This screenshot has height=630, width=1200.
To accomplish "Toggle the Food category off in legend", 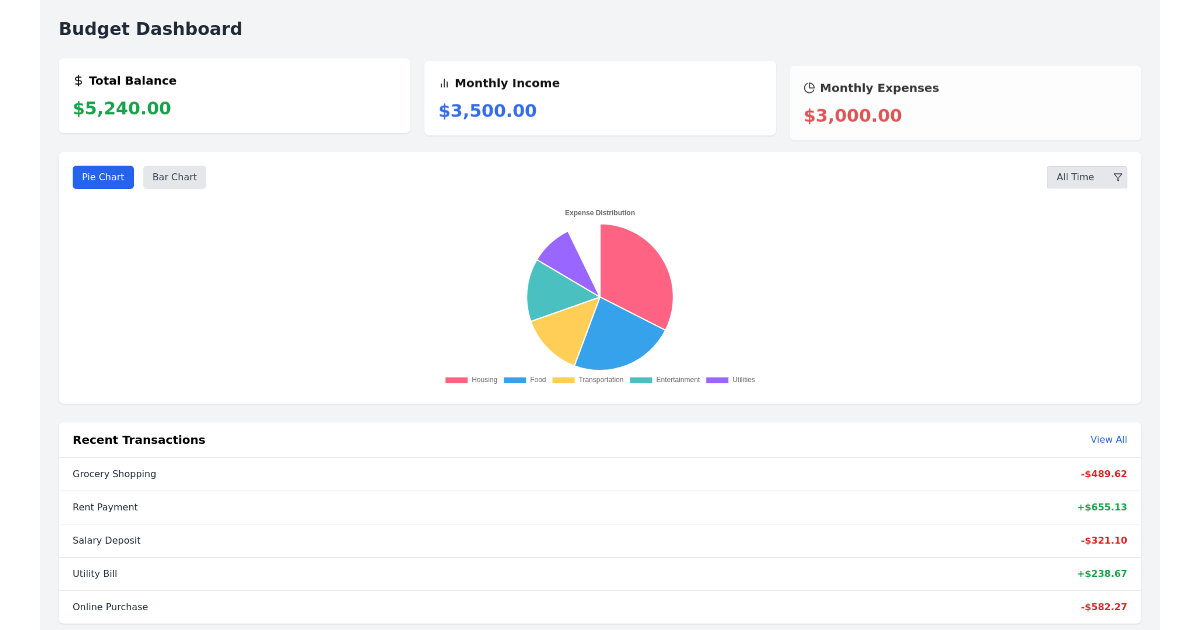I will 525,379.
